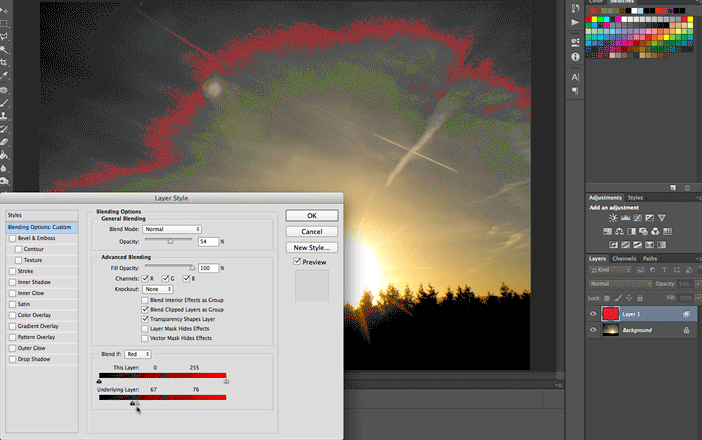Image resolution: width=702 pixels, height=440 pixels.
Task: Select the Clone Stamp tool
Action: pos(4,116)
